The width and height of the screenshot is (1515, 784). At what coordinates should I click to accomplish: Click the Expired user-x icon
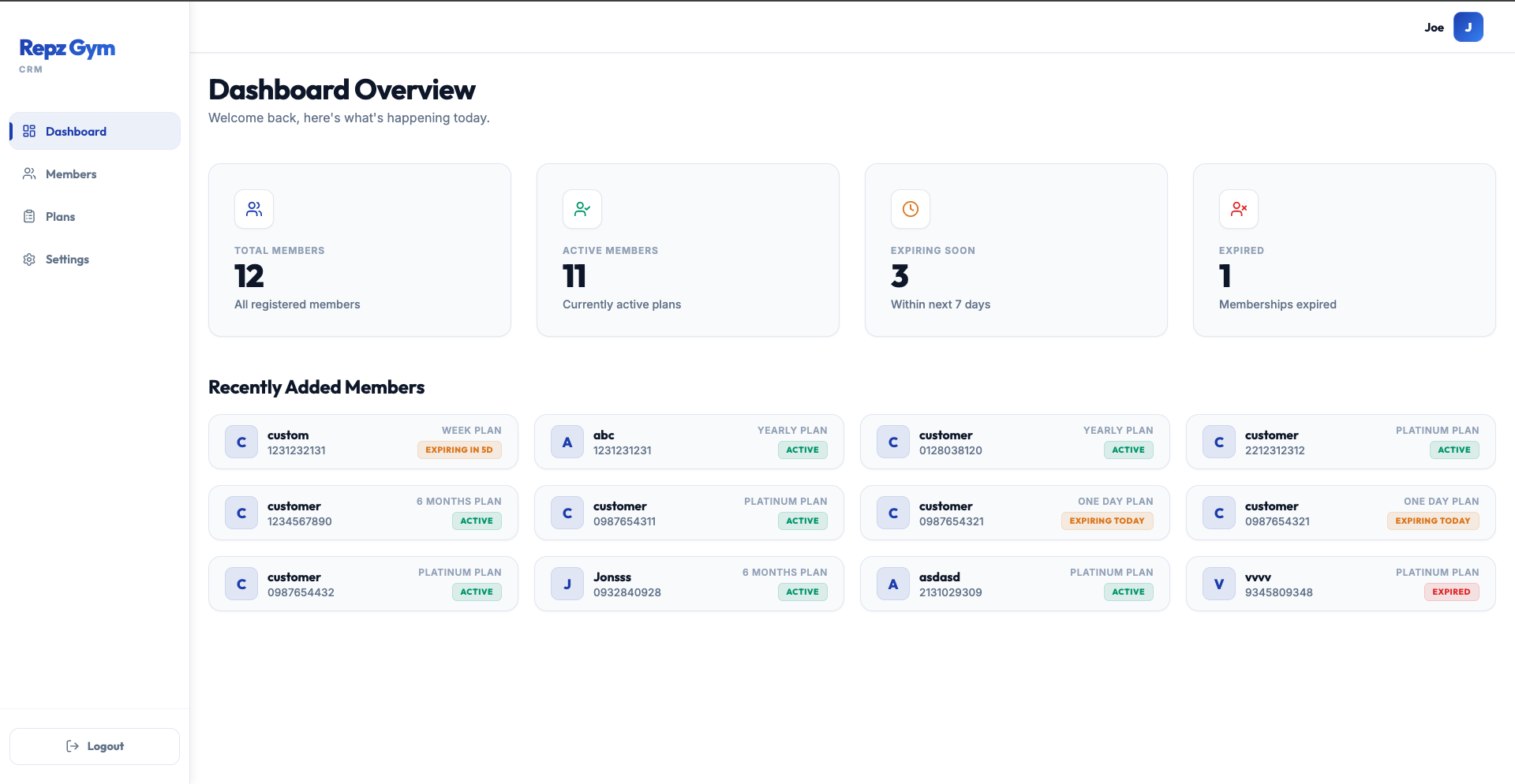(x=1239, y=209)
